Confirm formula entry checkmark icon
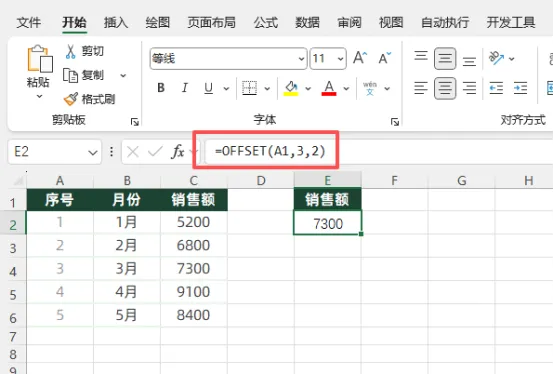The width and height of the screenshot is (554, 374). tap(155, 152)
